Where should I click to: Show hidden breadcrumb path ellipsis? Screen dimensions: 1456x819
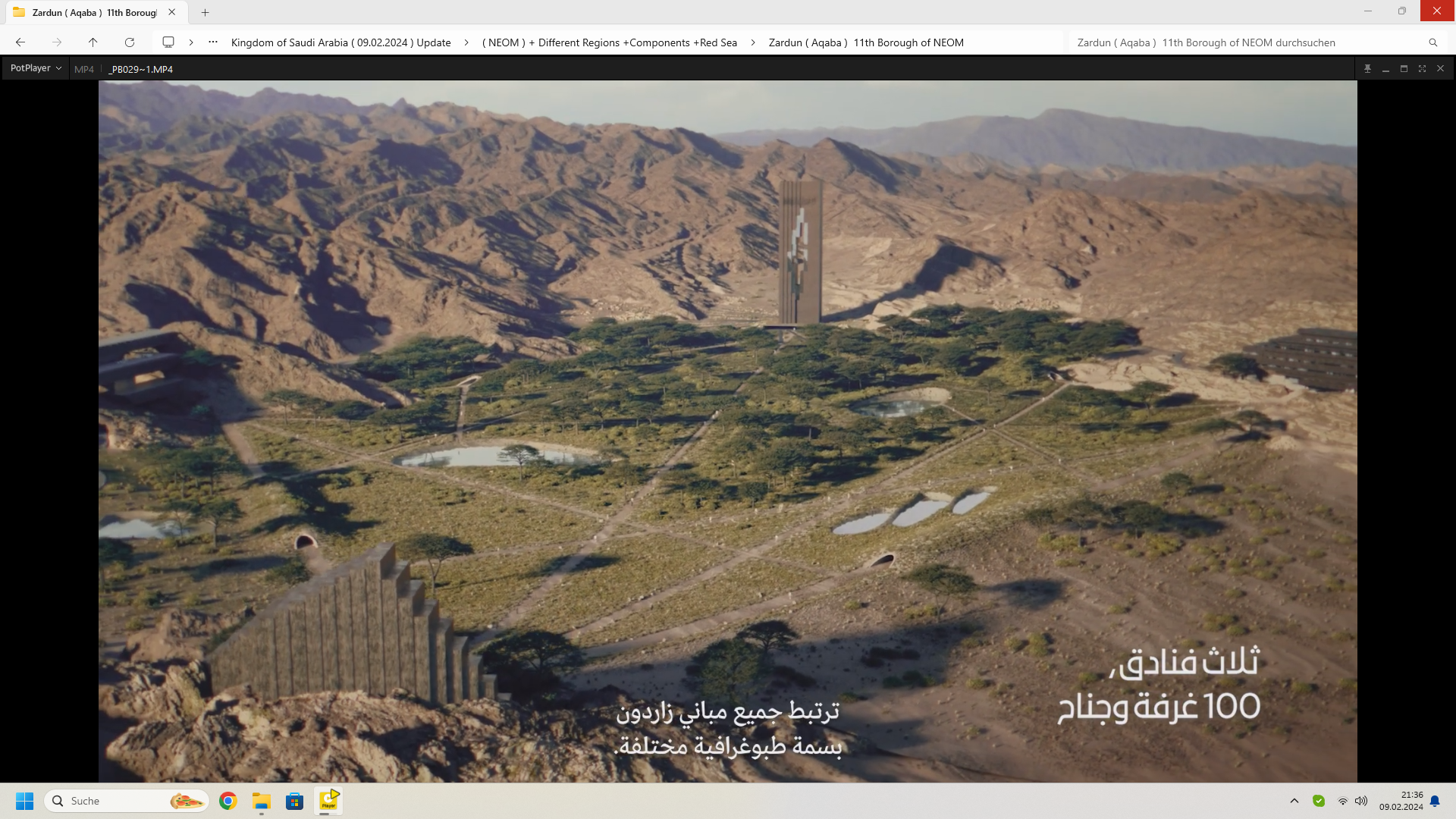point(213,42)
